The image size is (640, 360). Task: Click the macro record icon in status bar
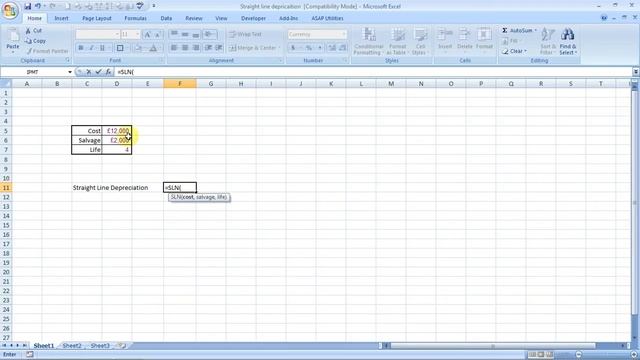29,354
